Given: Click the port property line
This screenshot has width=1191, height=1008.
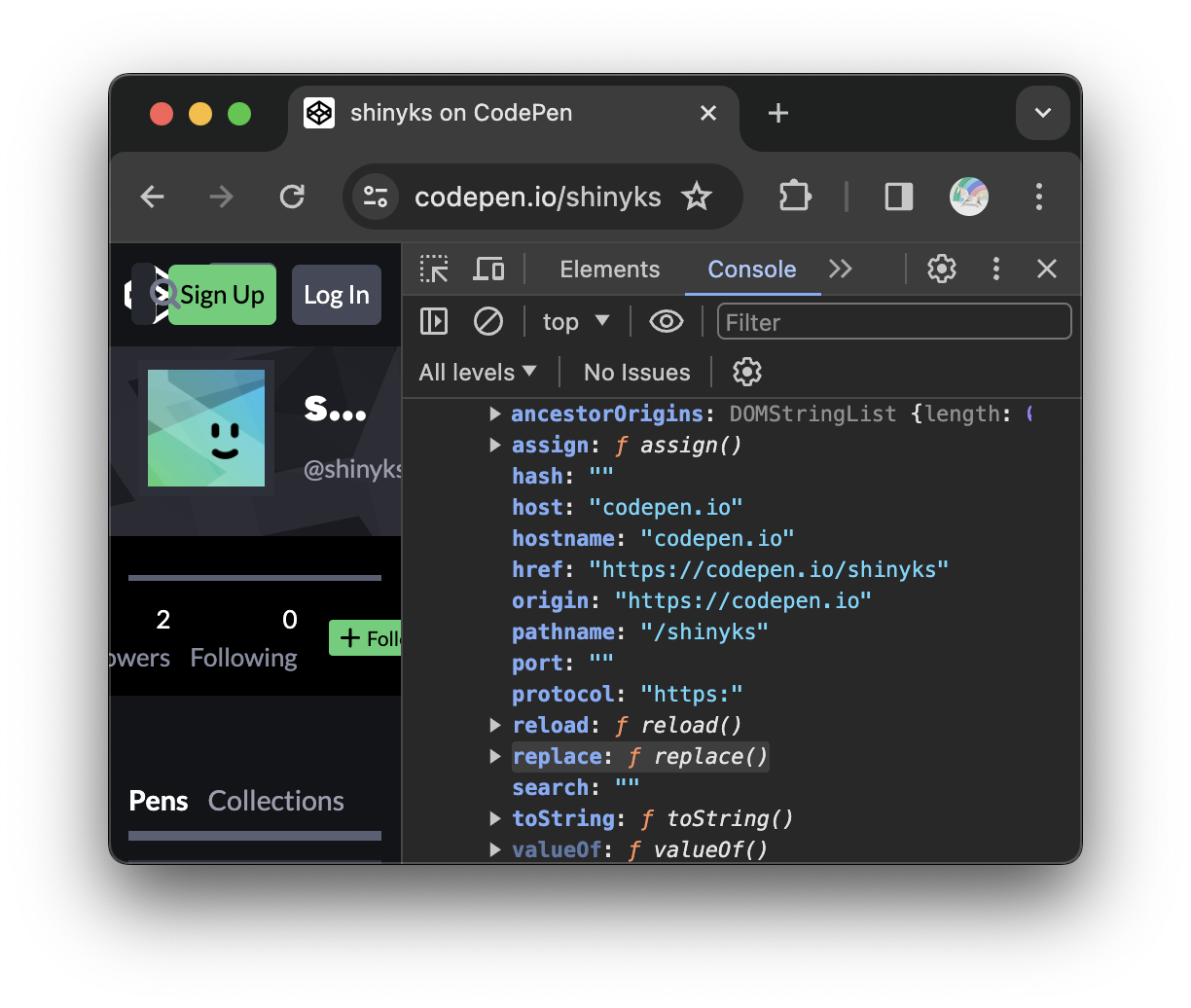Looking at the screenshot, I should click(x=563, y=664).
